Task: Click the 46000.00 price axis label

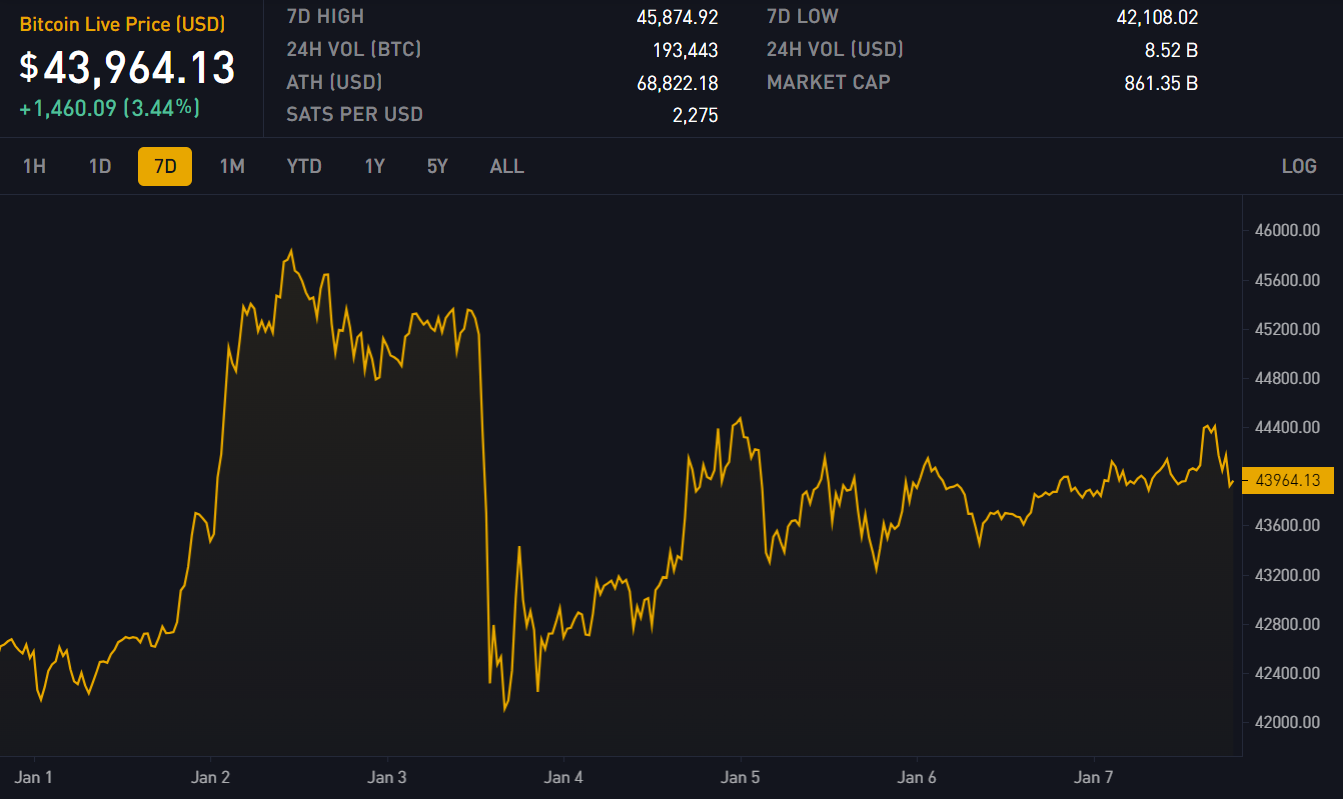Action: 1287,231
